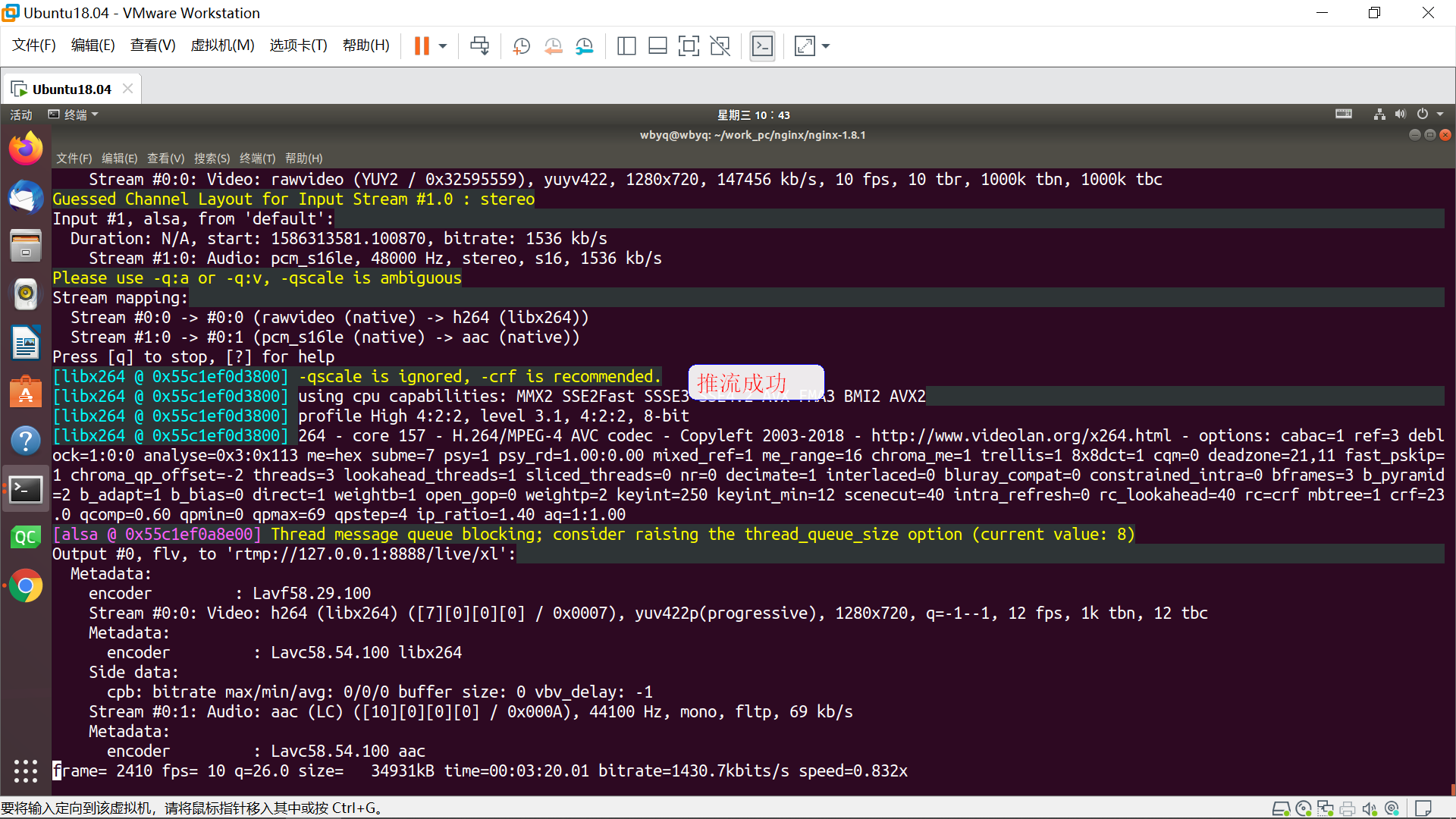Suspend the virtual machine with the pause icon

tap(422, 45)
